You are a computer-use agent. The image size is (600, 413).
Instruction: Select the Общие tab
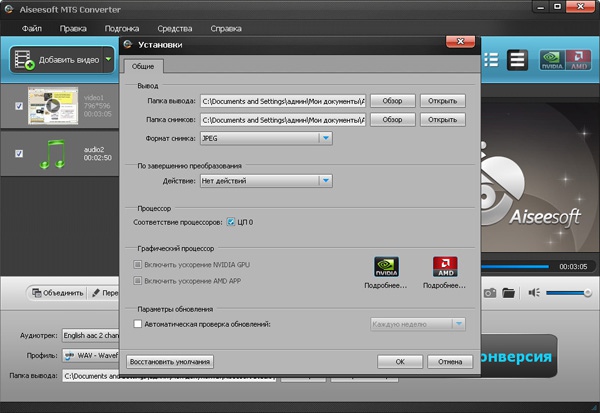point(143,66)
